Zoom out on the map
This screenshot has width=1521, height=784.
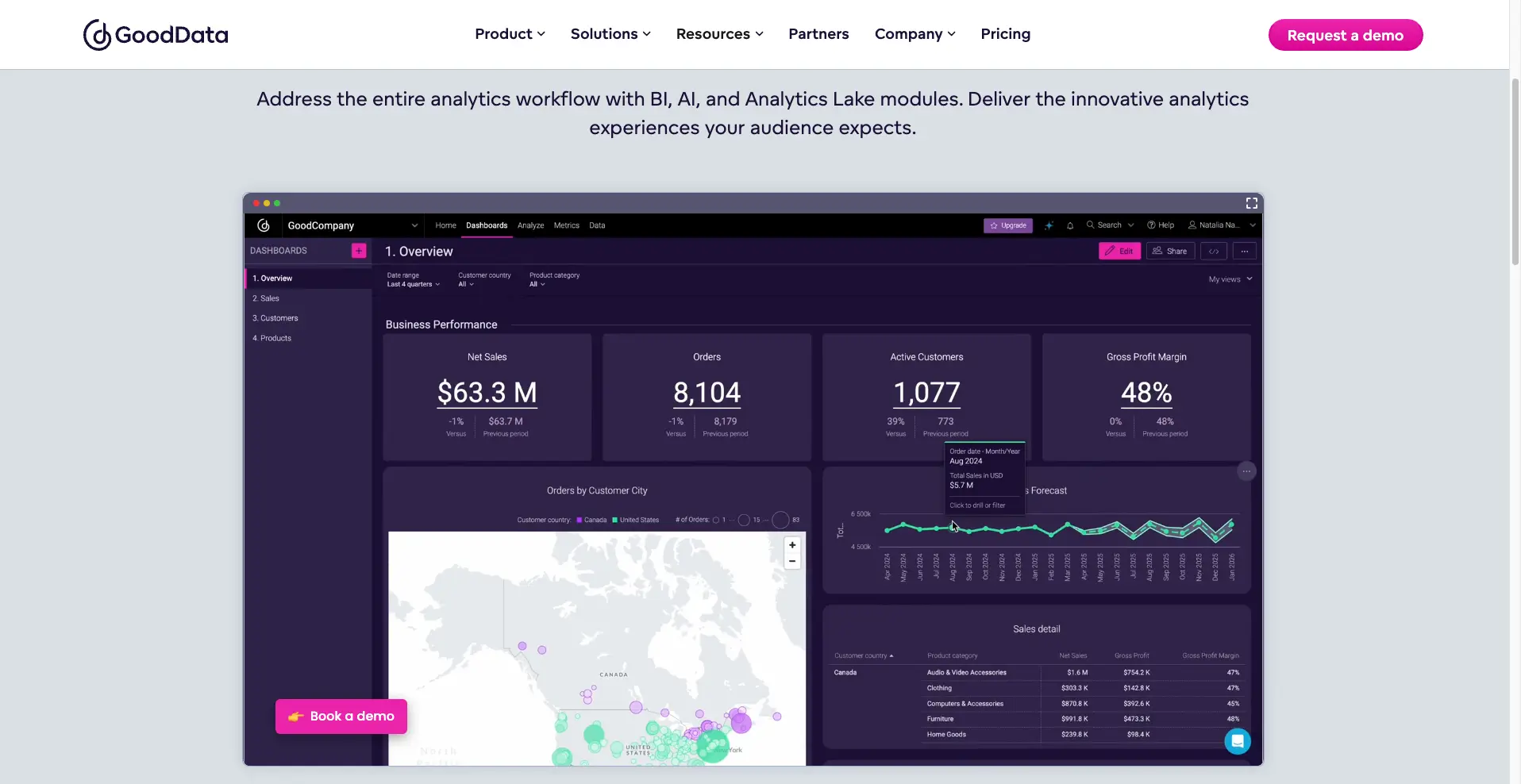click(792, 561)
